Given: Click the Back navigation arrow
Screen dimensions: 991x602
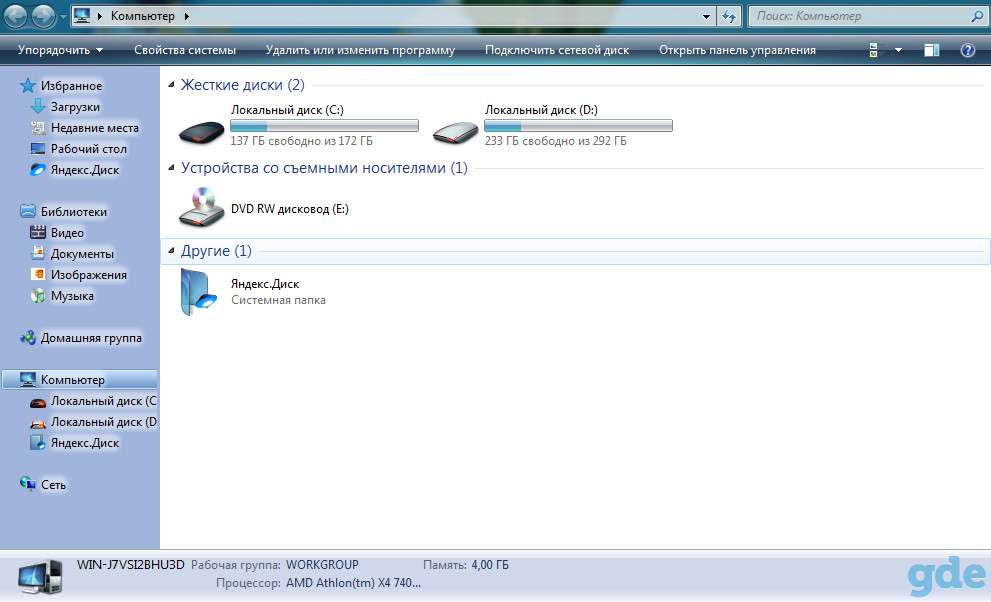Looking at the screenshot, I should 15,16.
